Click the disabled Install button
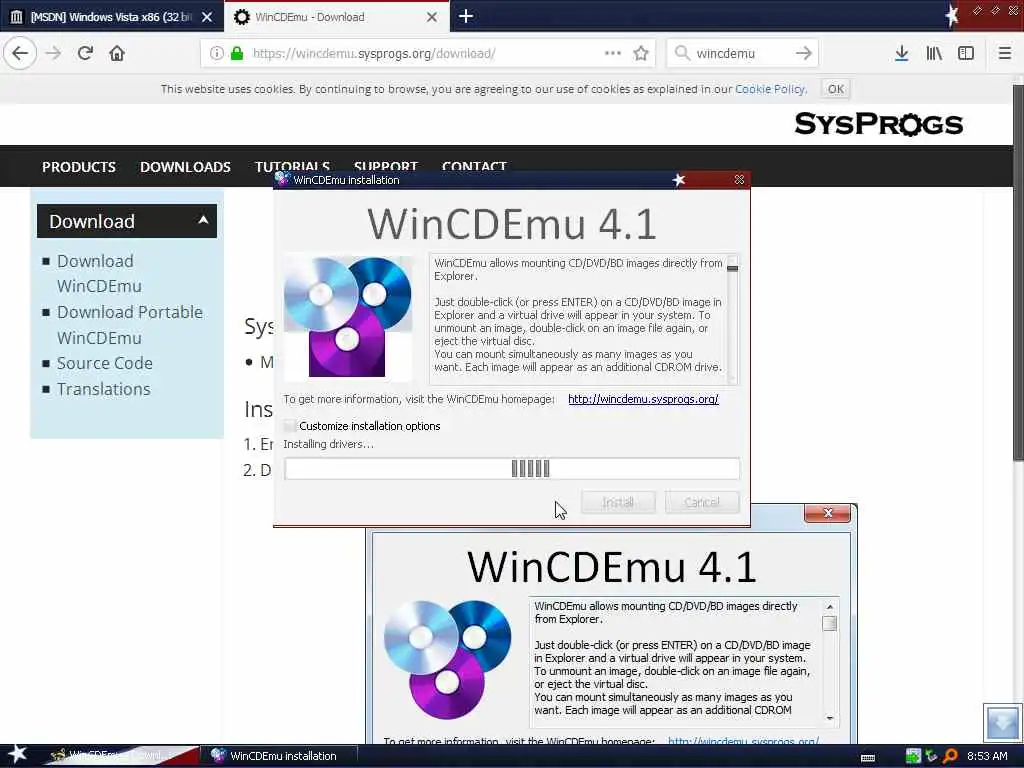This screenshot has height=768, width=1024. [x=618, y=502]
